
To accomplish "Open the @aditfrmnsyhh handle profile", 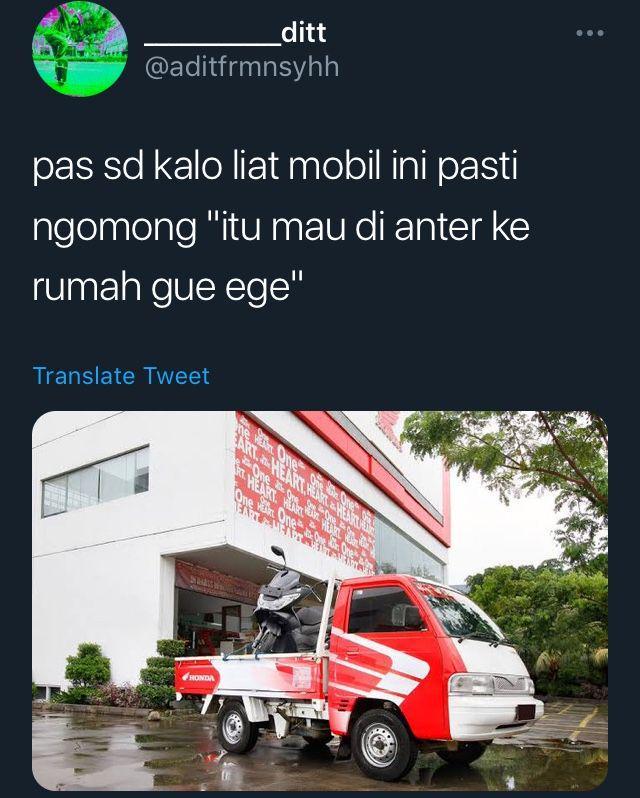I will click(242, 67).
